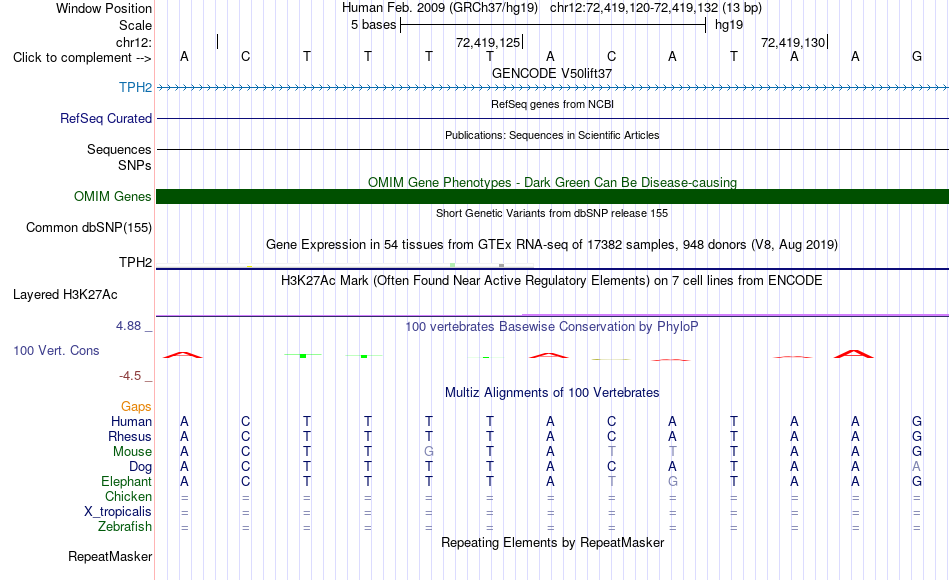Click the Window Position label
The width and height of the screenshot is (950, 580).
coord(104,8)
